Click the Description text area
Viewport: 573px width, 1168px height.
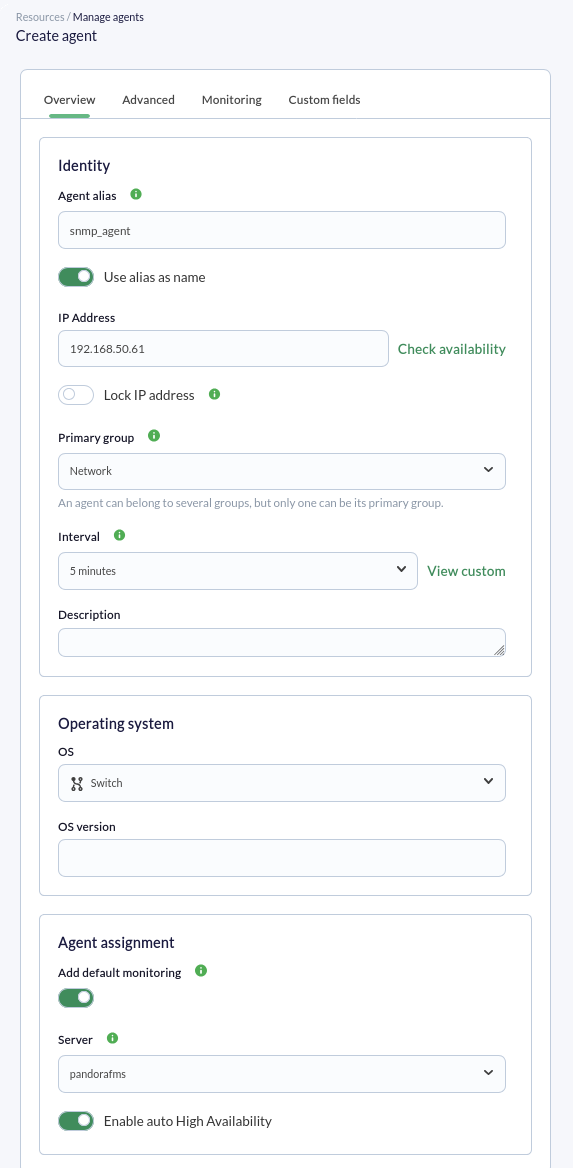(282, 642)
